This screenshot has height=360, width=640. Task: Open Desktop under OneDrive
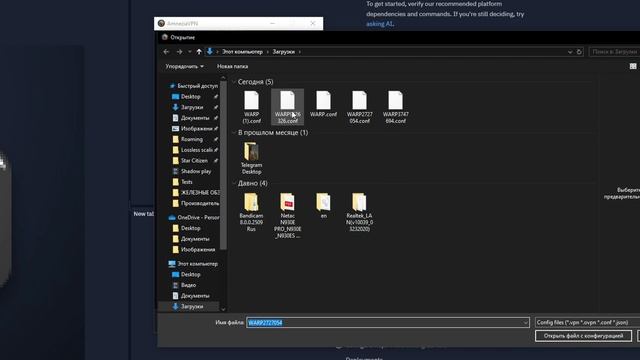tap(191, 228)
